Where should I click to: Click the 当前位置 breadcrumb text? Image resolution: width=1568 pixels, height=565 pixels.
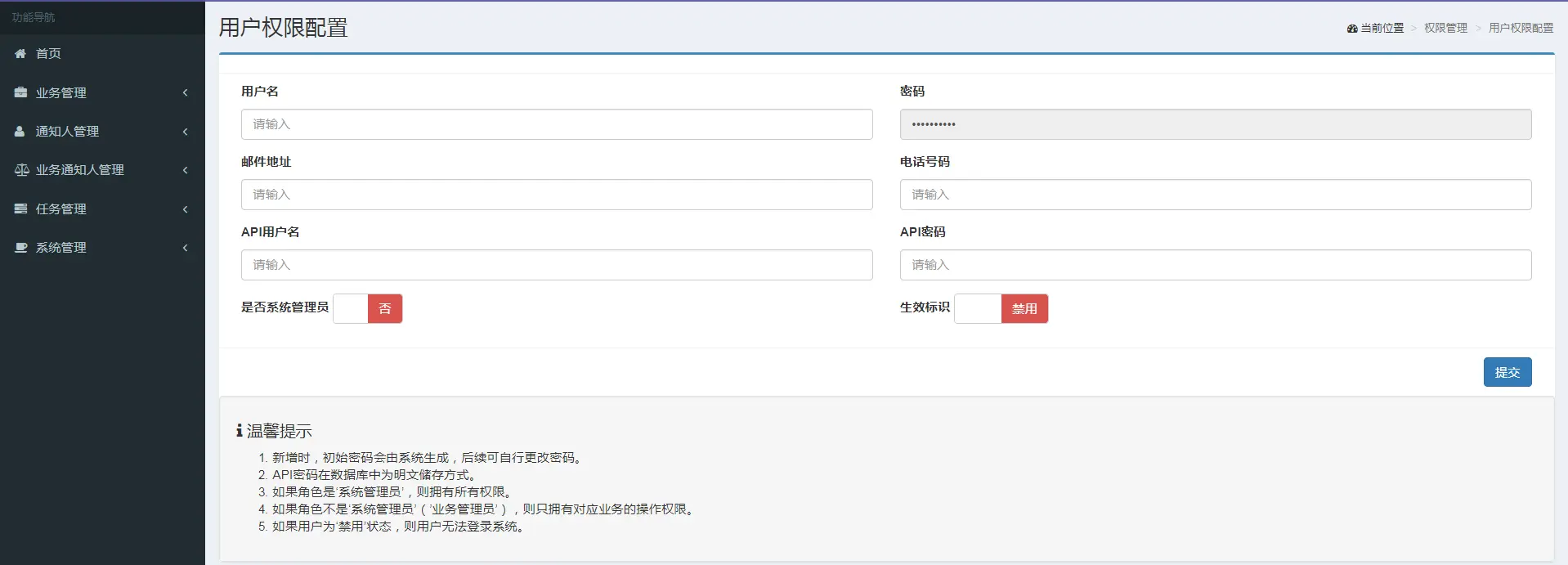[x=1382, y=28]
